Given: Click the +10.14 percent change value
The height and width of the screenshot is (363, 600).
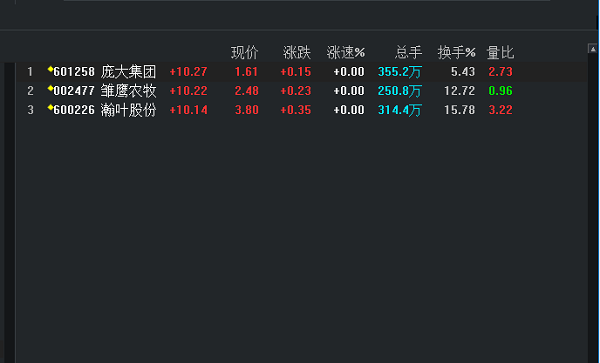Looking at the screenshot, I should pyautogui.click(x=188, y=110).
